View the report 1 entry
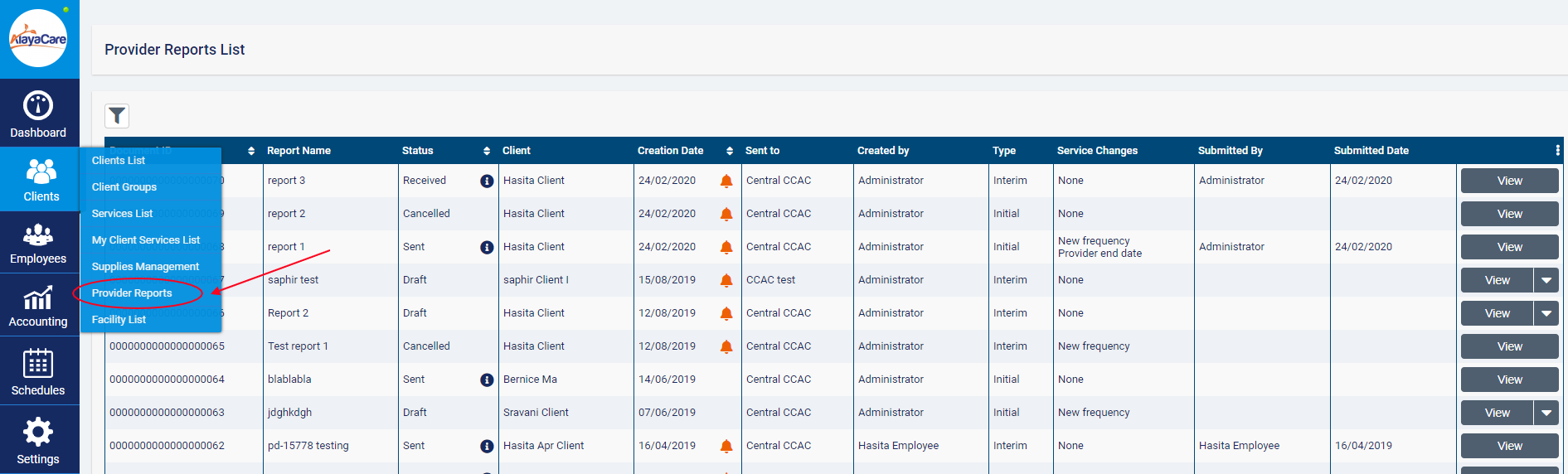 click(1509, 247)
